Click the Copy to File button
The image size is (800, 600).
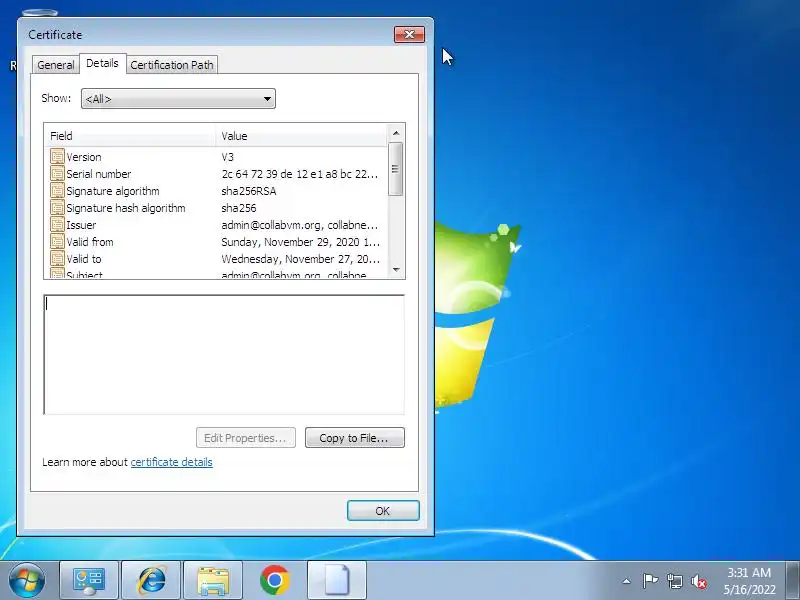point(355,438)
